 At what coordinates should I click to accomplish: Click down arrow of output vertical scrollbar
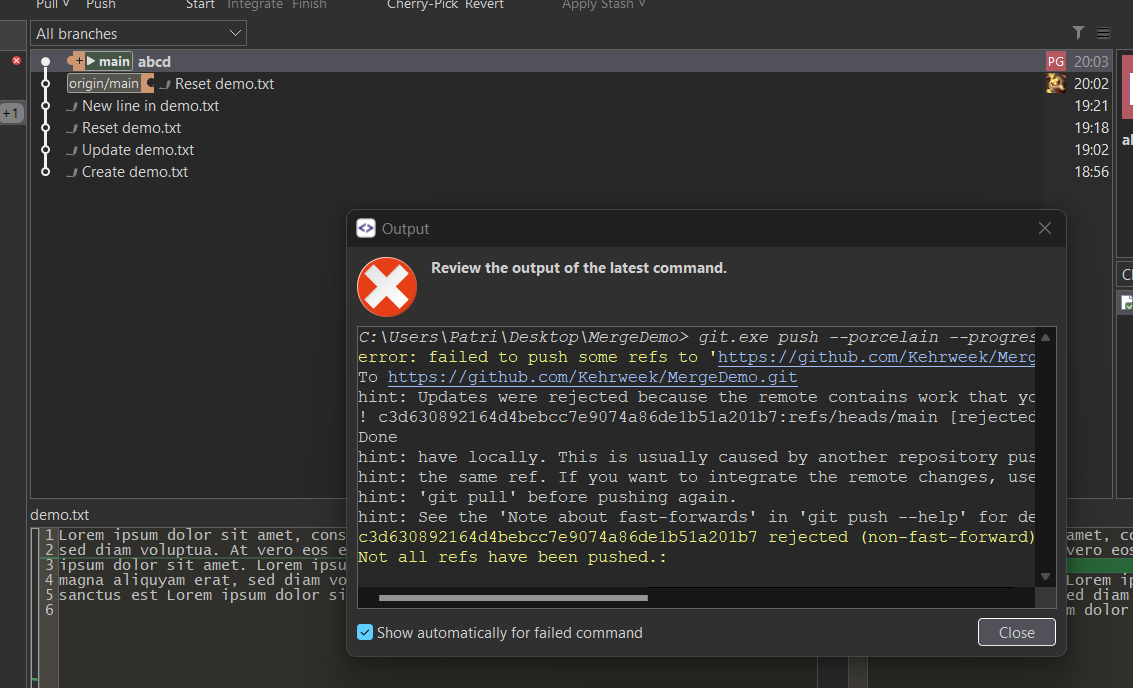click(x=1045, y=577)
